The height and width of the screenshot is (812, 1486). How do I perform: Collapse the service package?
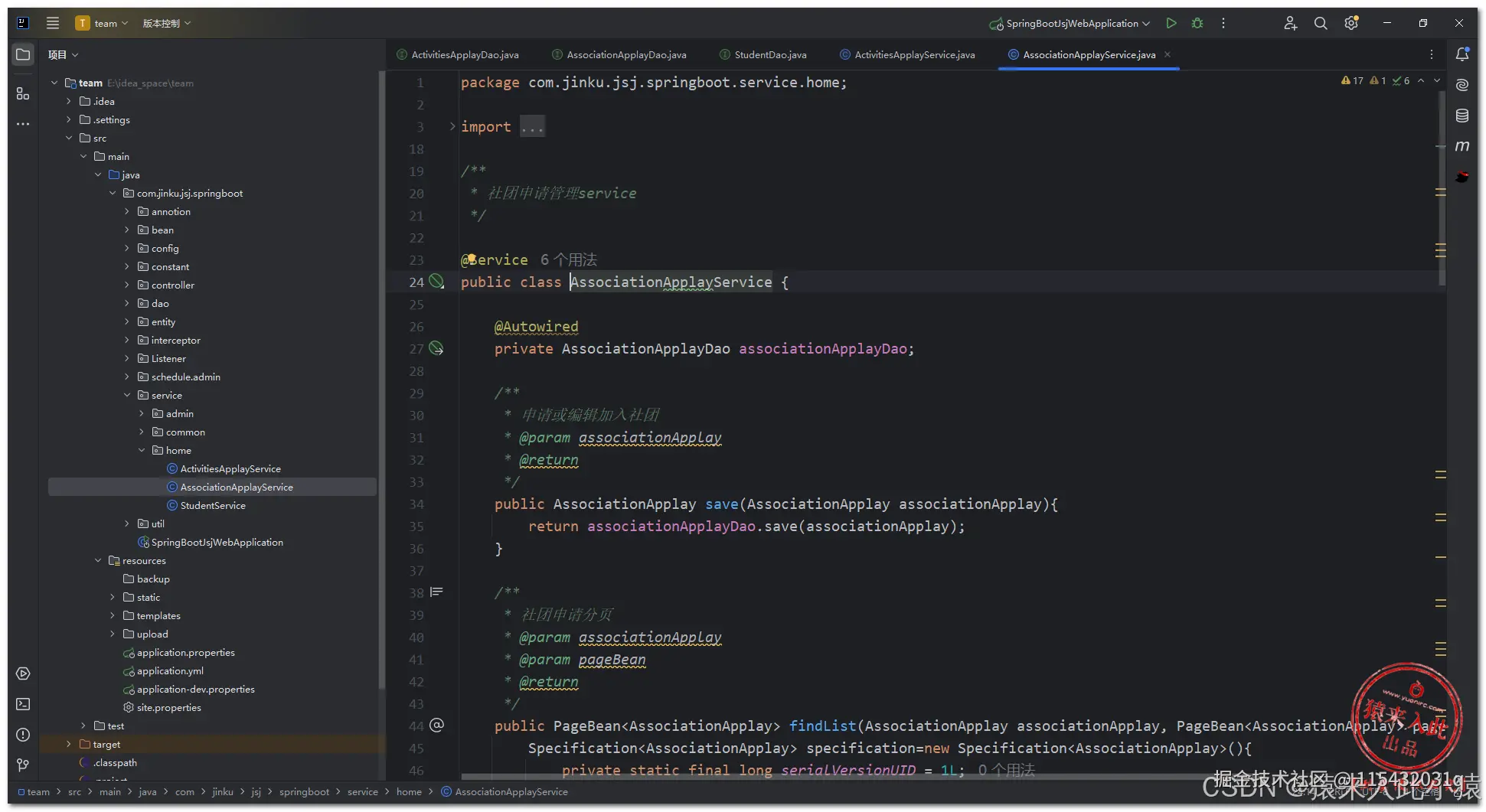coord(127,395)
